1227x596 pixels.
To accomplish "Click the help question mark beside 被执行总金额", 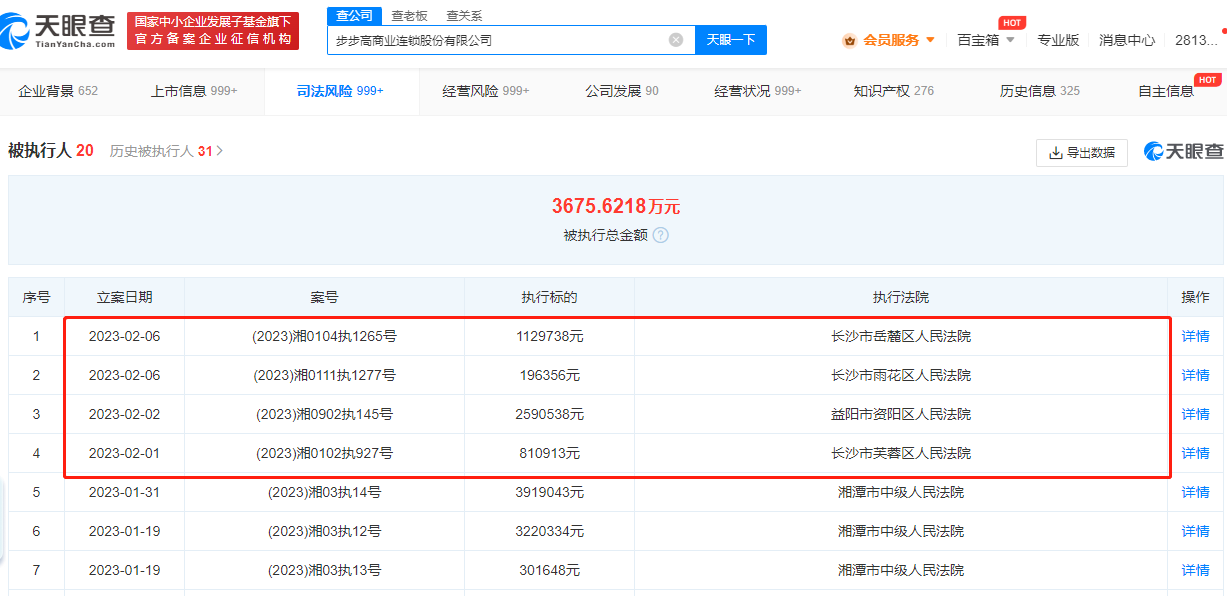I will point(660,235).
